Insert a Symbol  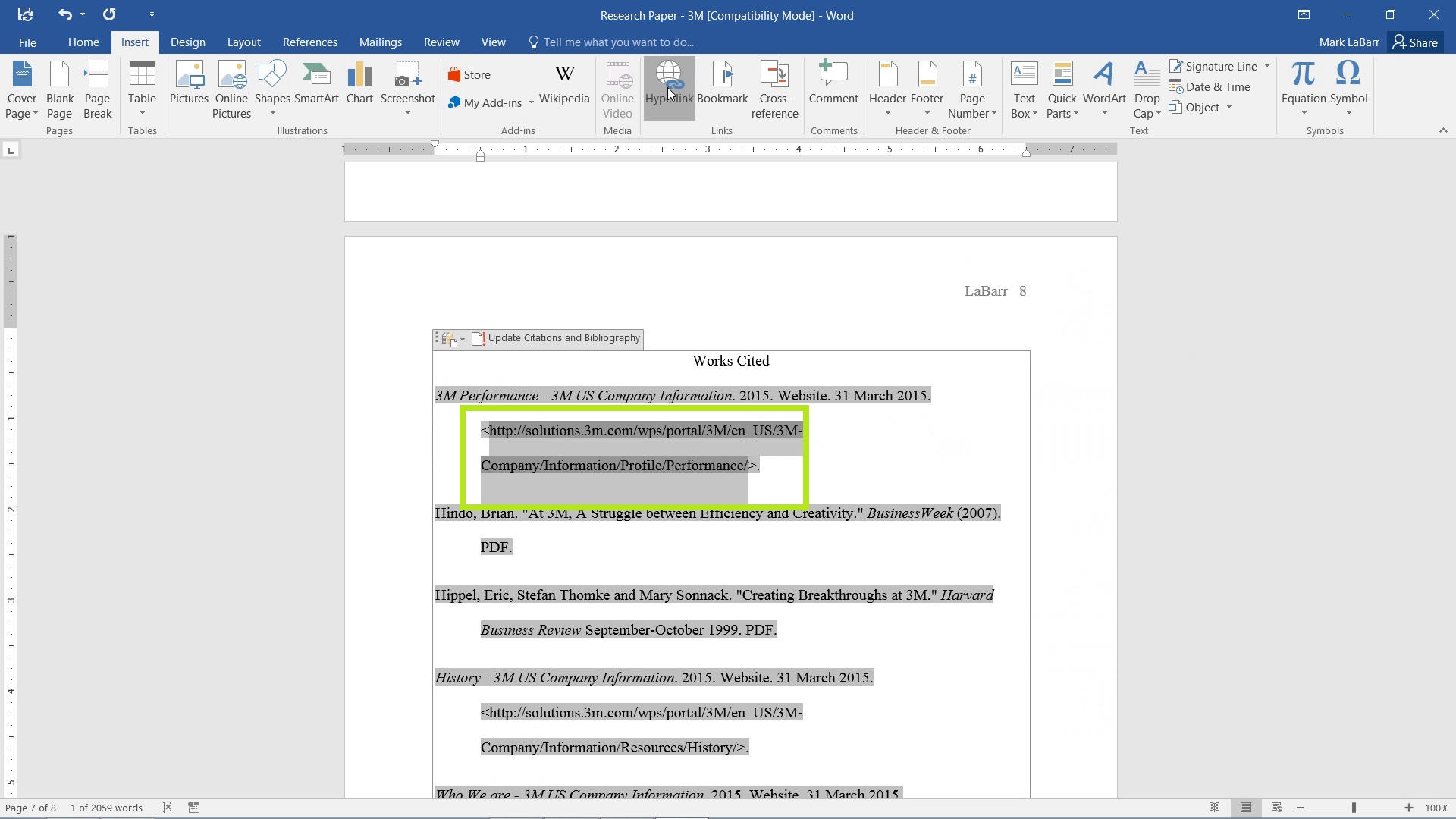[1348, 89]
